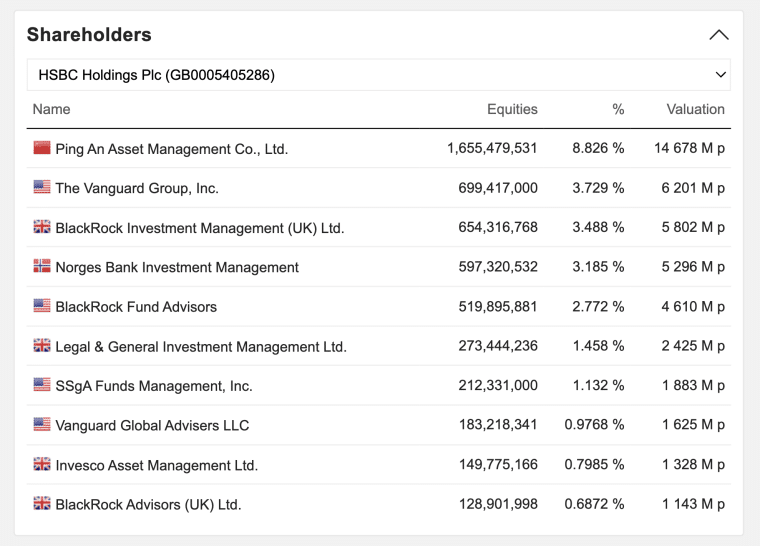Viewport: 760px width, 546px height.
Task: Open Ping An Asset Management Co., Ltd.
Action: pos(172,149)
